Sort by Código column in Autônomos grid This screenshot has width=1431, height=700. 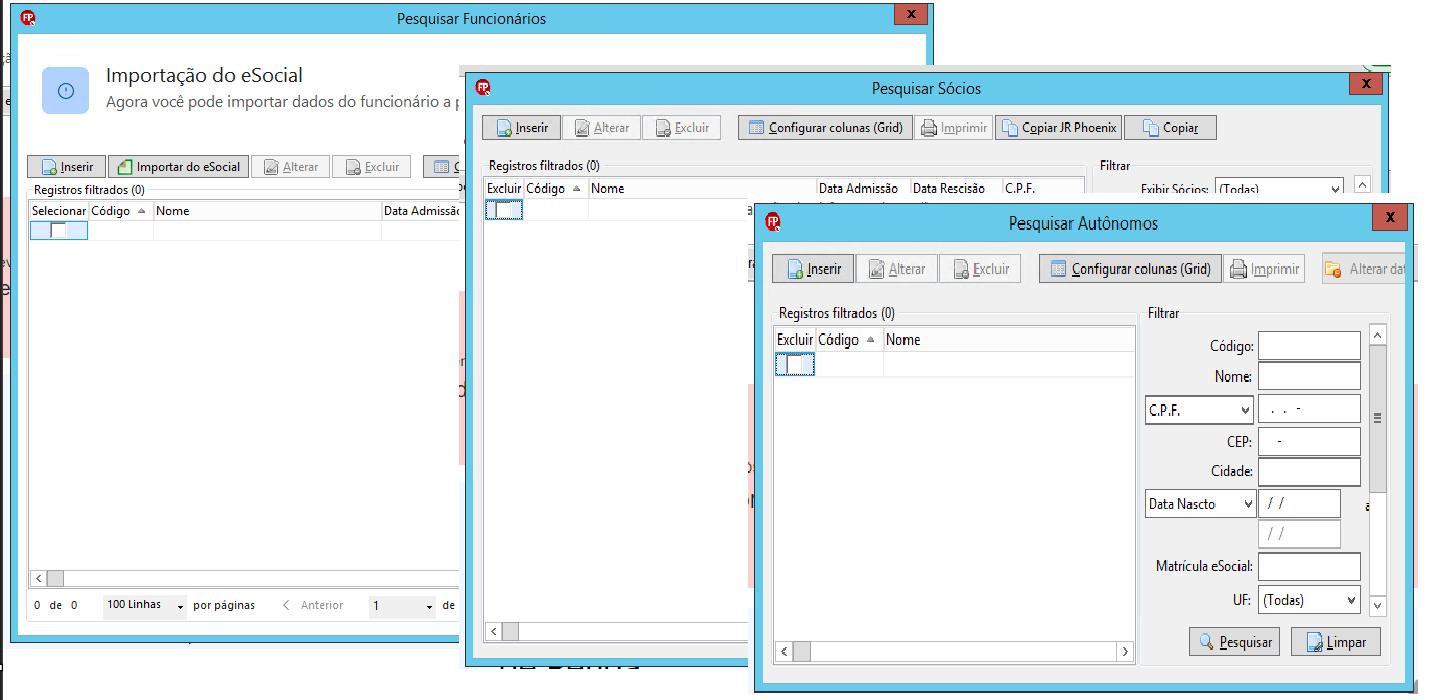849,340
